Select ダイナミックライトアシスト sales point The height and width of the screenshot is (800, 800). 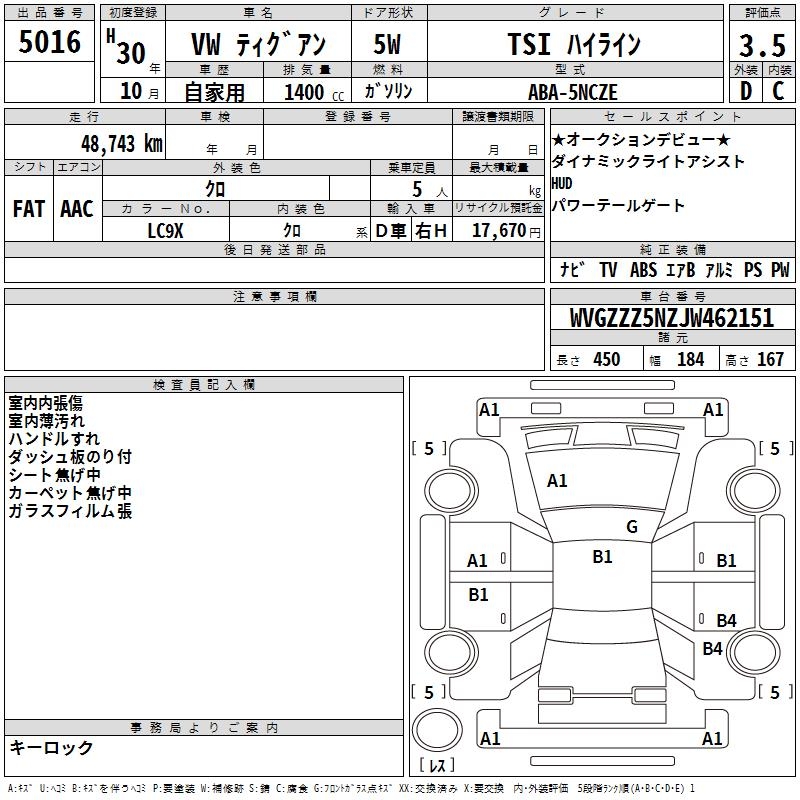[648, 161]
